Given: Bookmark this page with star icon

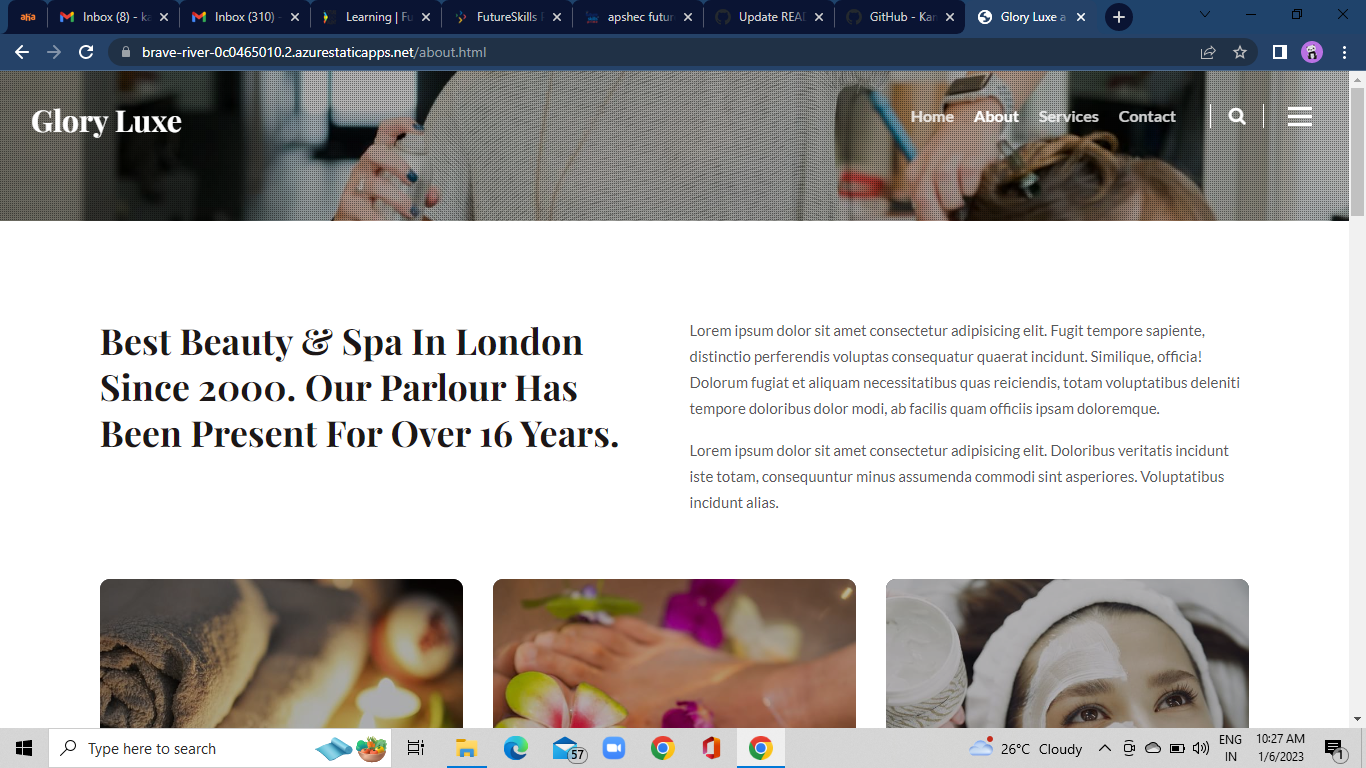Looking at the screenshot, I should tap(1240, 52).
